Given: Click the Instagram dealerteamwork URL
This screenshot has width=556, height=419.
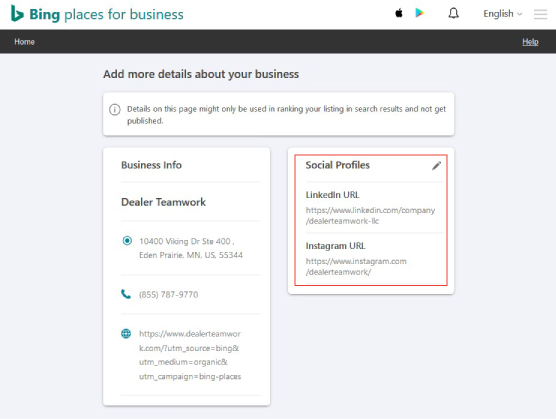Looking at the screenshot, I should click(x=356, y=267).
